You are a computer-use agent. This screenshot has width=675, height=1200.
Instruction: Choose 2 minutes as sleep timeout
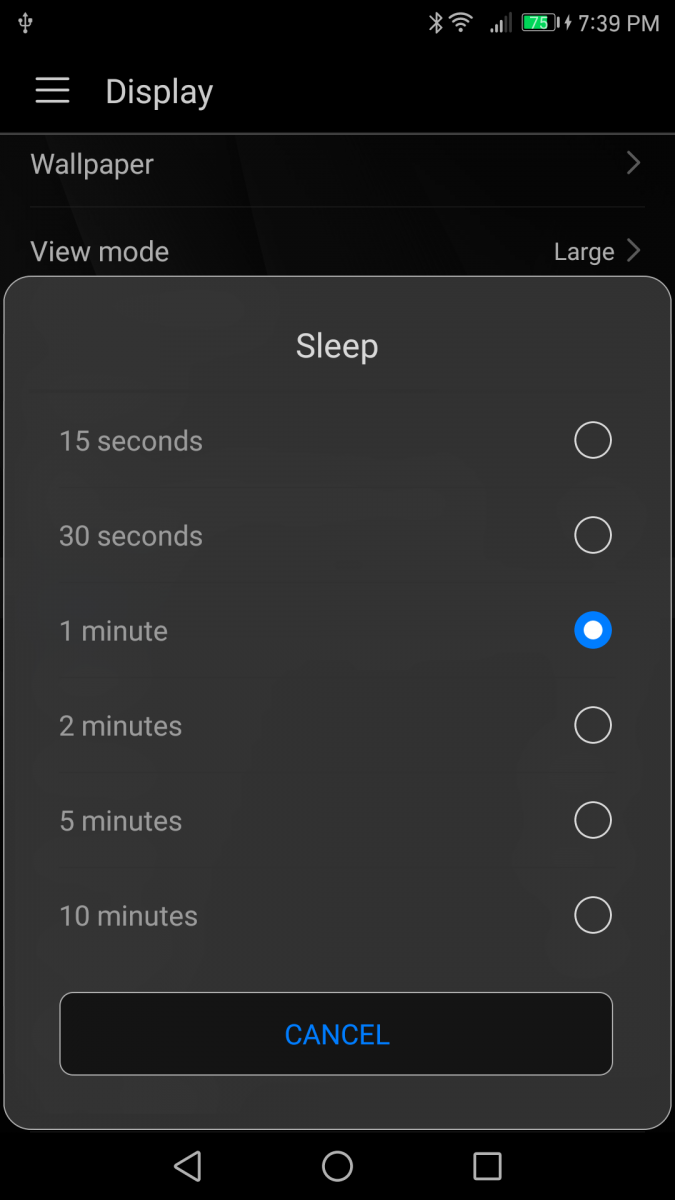coord(593,725)
